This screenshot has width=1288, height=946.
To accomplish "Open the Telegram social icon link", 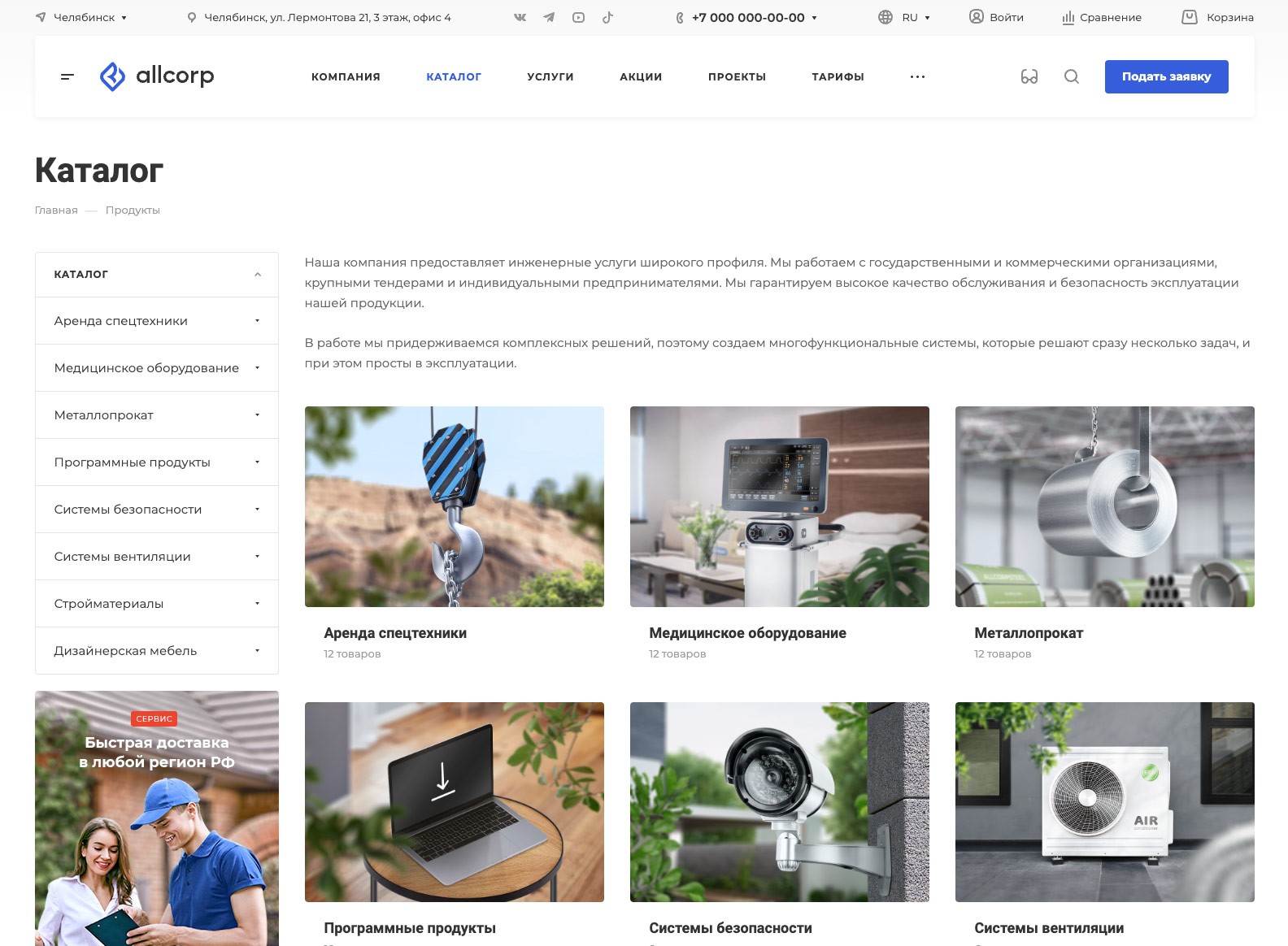I will point(549,17).
